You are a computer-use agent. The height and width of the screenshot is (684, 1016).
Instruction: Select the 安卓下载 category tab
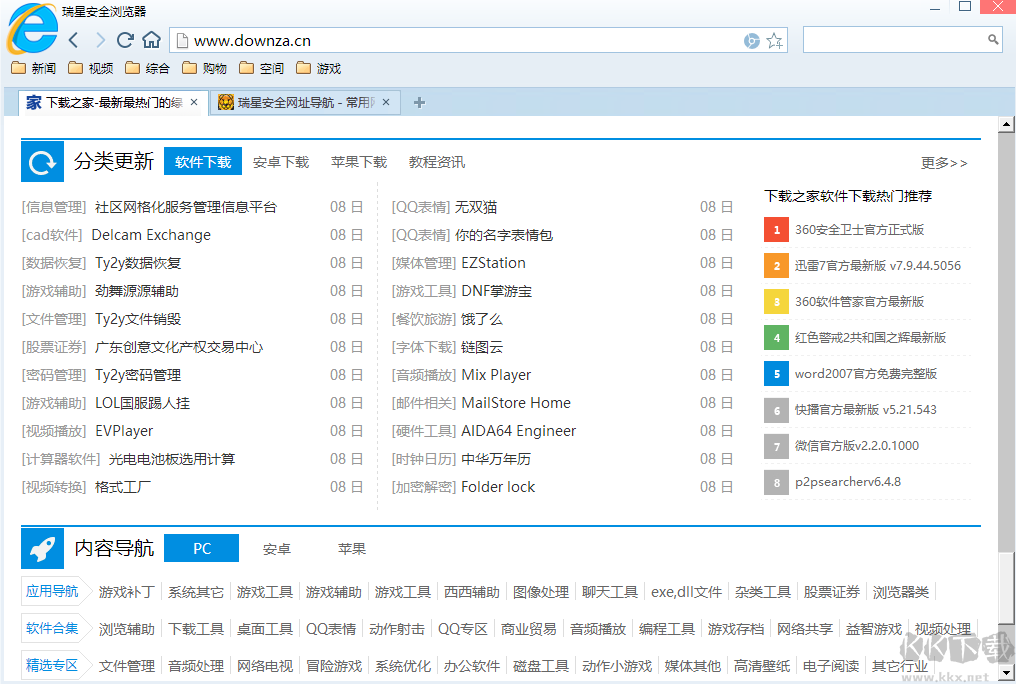[281, 161]
